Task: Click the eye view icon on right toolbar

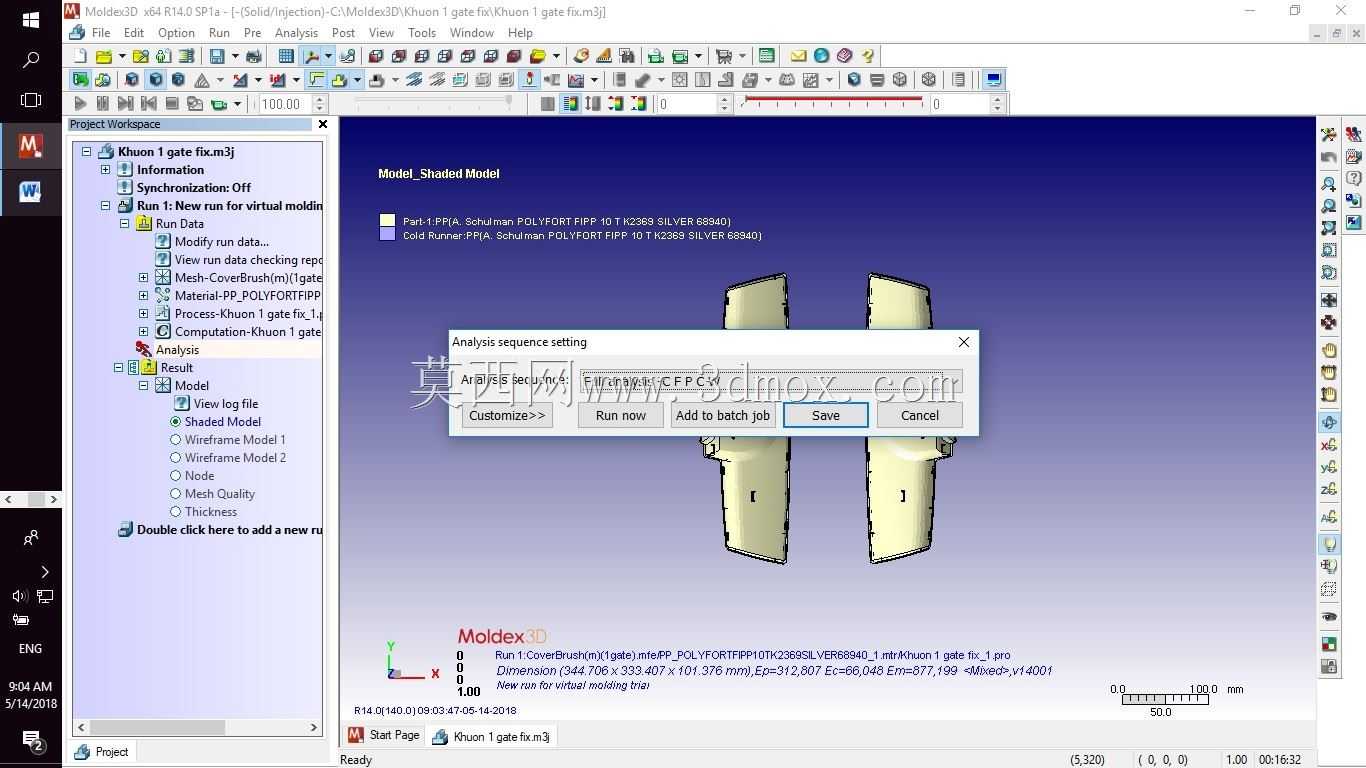Action: tap(1329, 616)
